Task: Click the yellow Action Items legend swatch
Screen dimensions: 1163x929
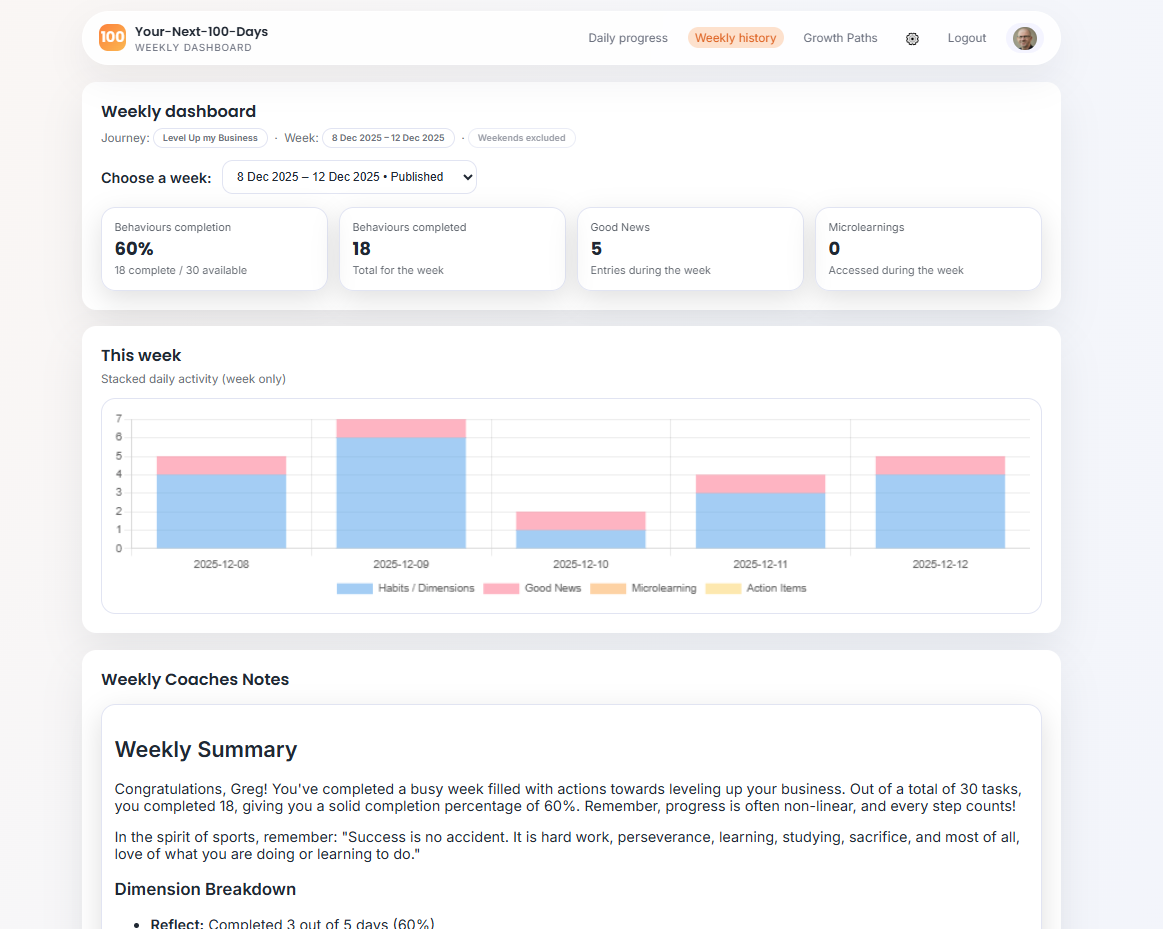Action: click(x=723, y=588)
